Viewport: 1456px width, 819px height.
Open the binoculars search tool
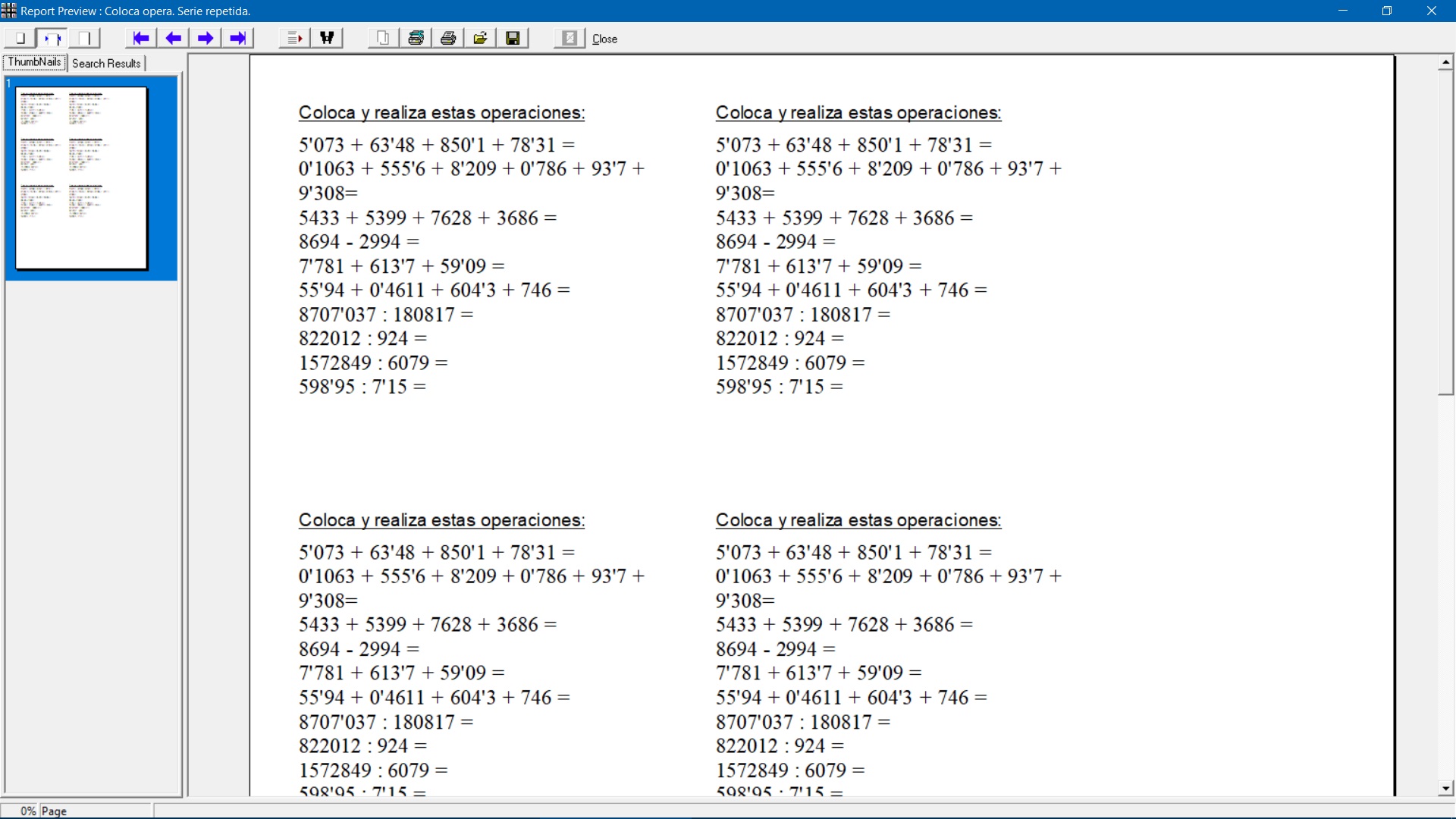(327, 38)
